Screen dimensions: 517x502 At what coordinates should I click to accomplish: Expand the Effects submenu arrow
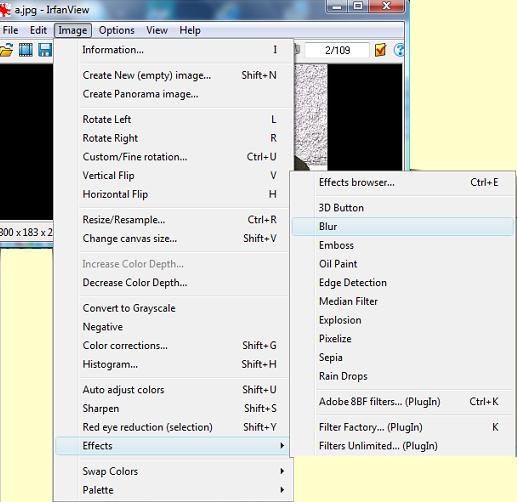282,445
